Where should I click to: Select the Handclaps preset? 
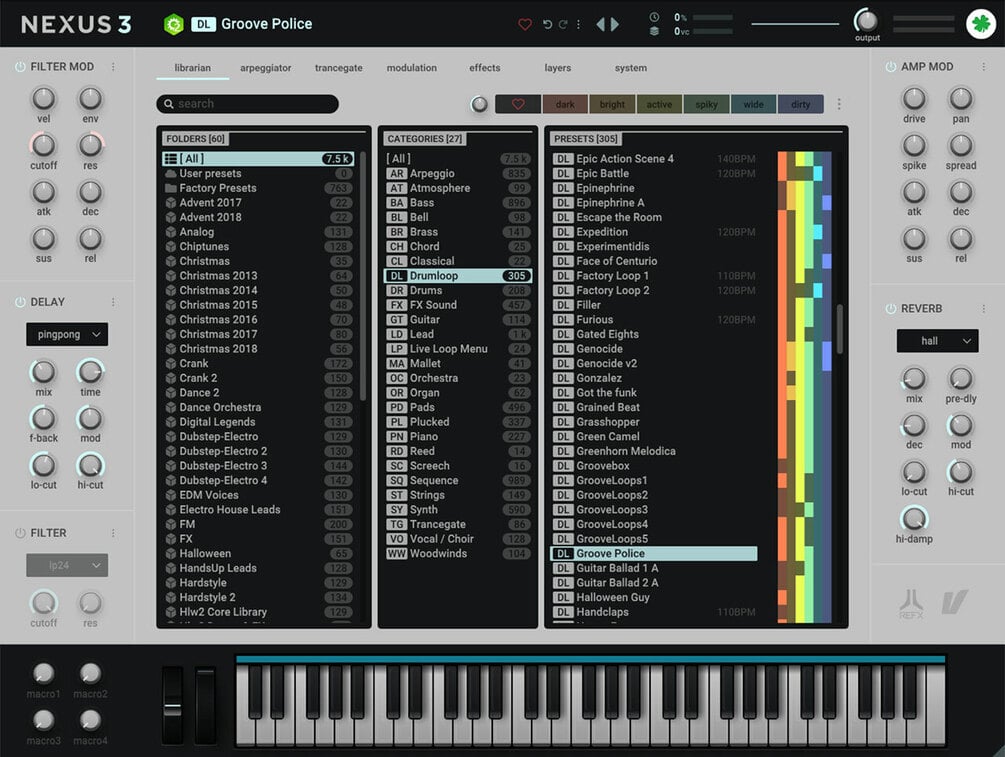click(x=654, y=611)
